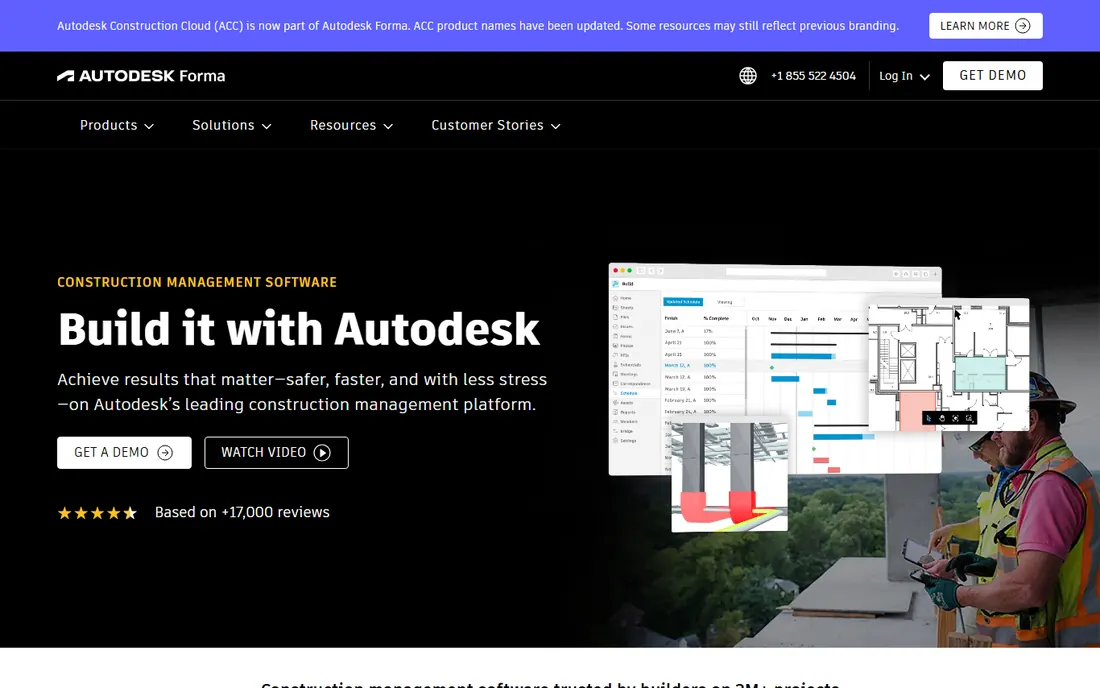This screenshot has height=688, width=1100.
Task: Open the globe language selector
Action: click(x=748, y=76)
